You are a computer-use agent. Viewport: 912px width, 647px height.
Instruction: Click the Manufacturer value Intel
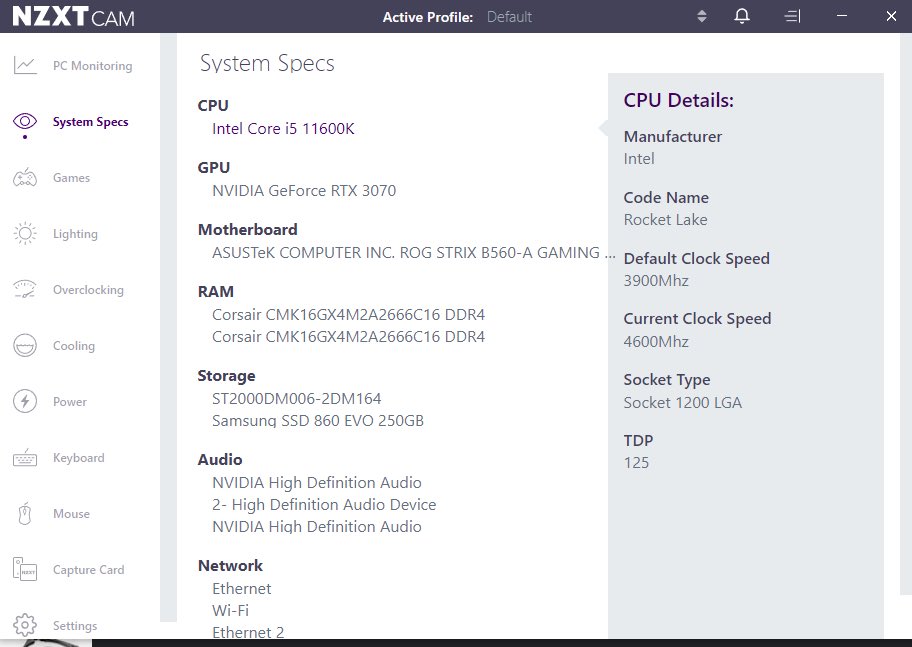tap(639, 159)
